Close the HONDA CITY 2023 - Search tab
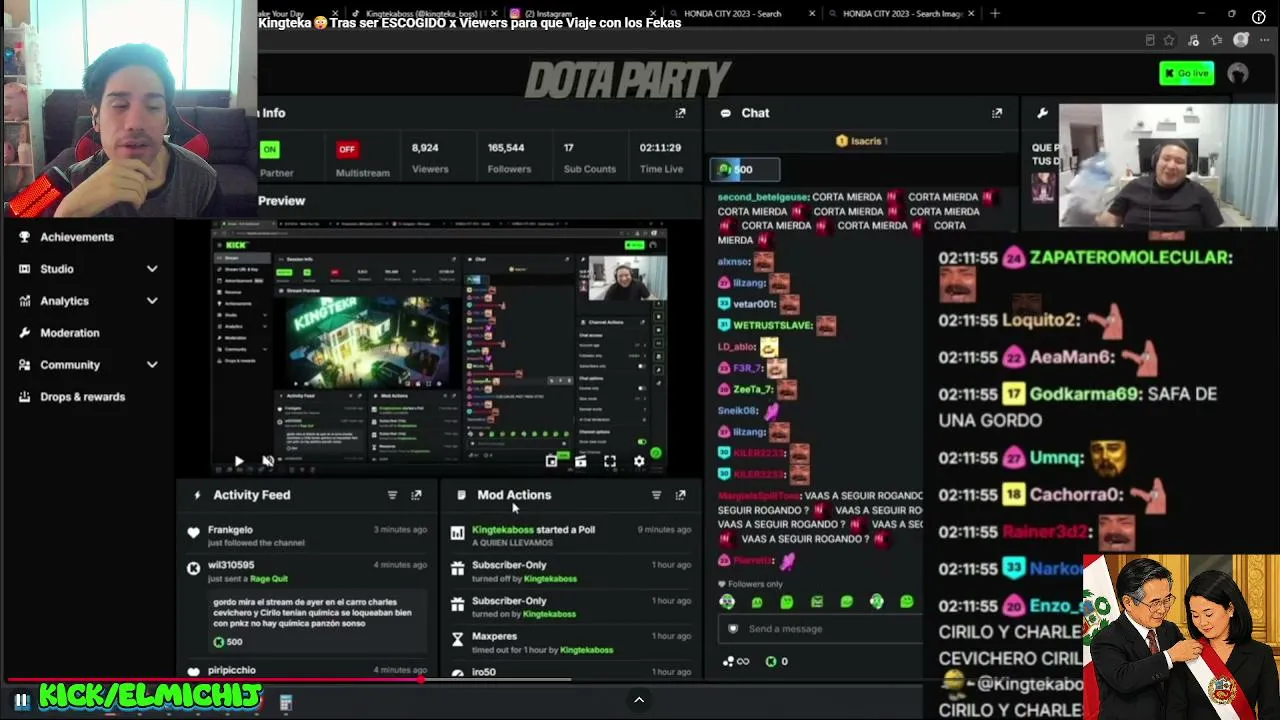The image size is (1280, 720). [x=812, y=14]
